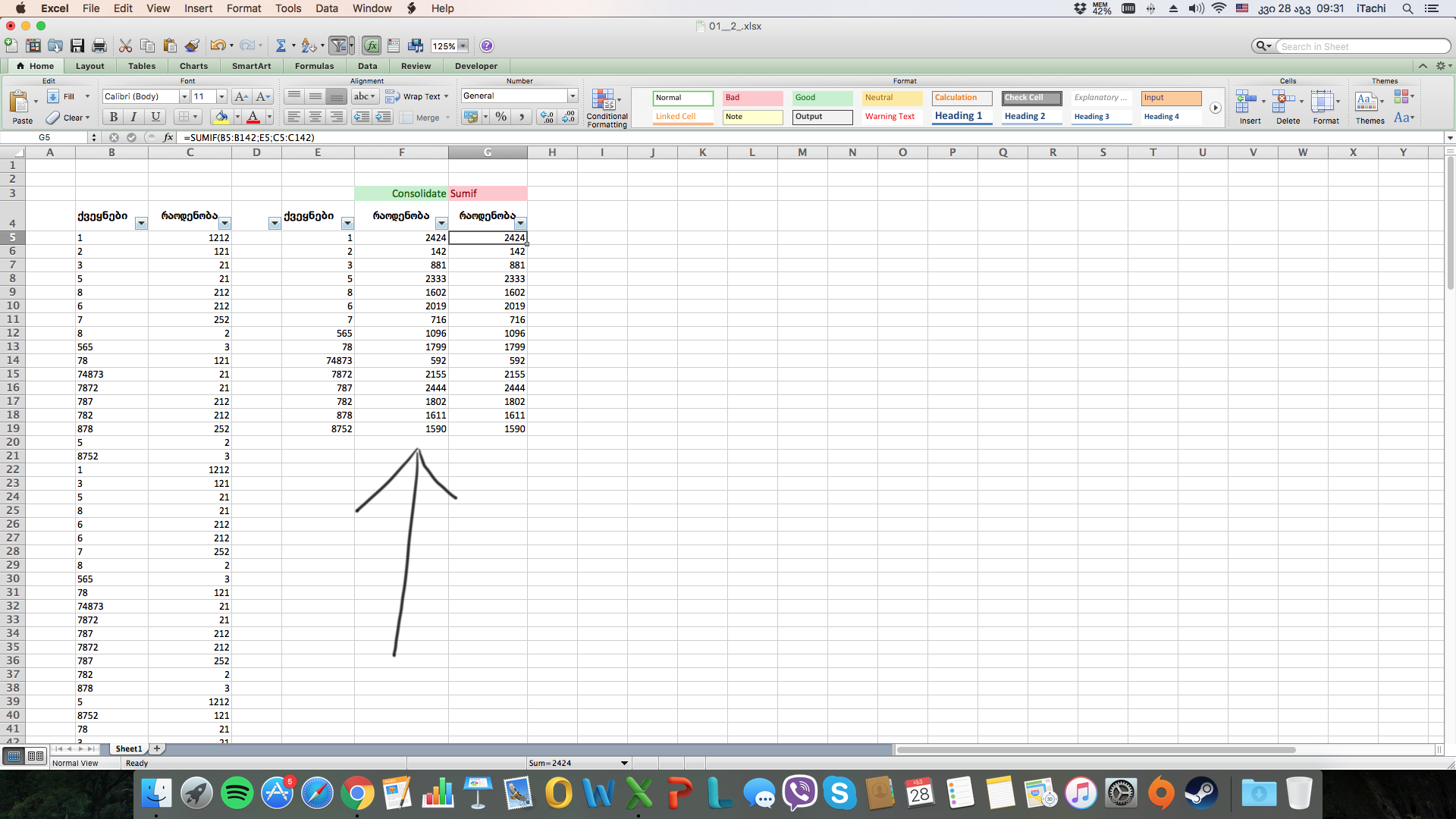This screenshot has width=1456, height=819.
Task: Click the AutoSum sigma icon
Action: [281, 46]
